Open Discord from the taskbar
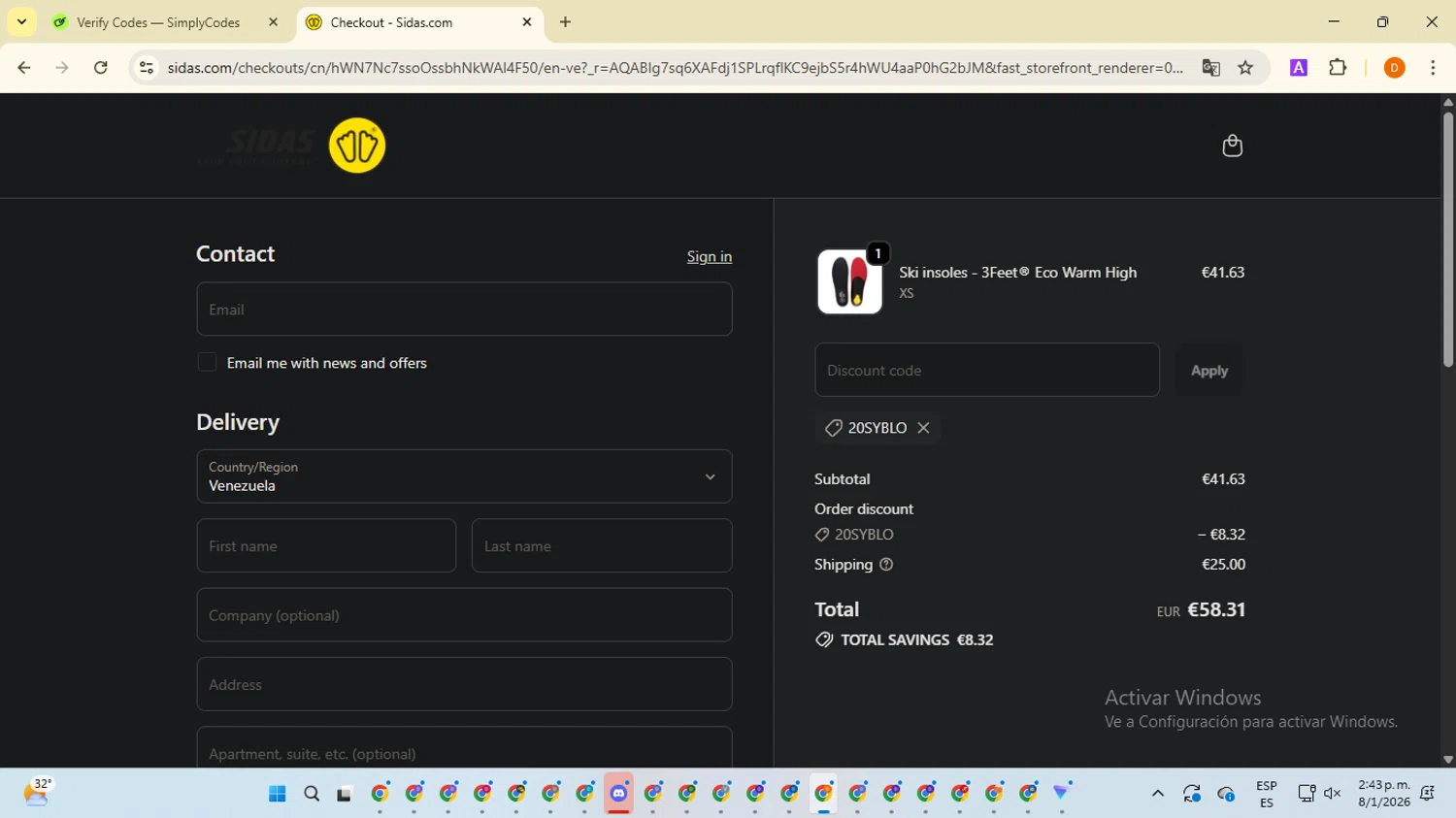Screen dimensions: 1456x818 click(618, 794)
